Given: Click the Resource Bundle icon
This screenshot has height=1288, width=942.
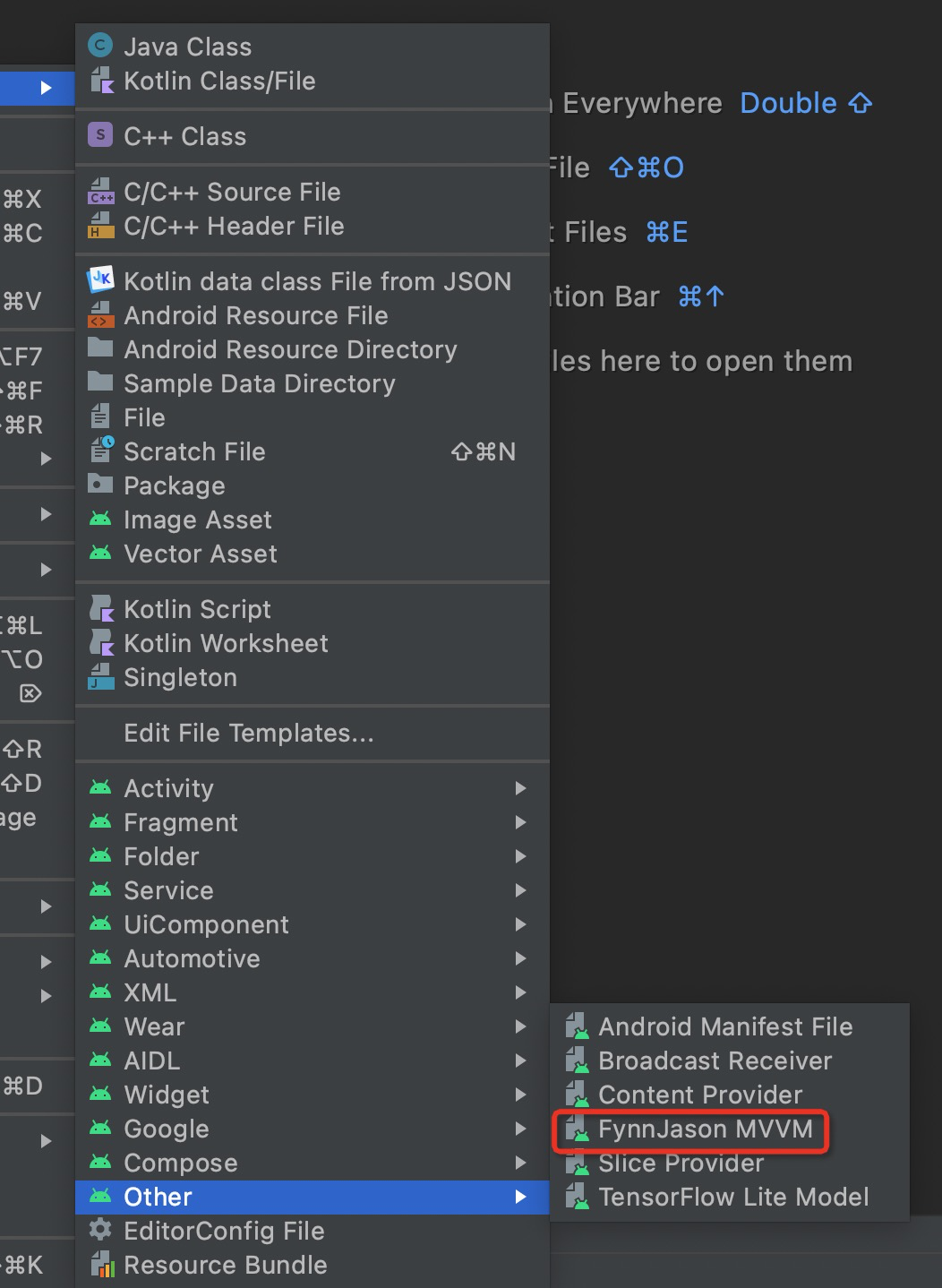Looking at the screenshot, I should coord(101,1265).
